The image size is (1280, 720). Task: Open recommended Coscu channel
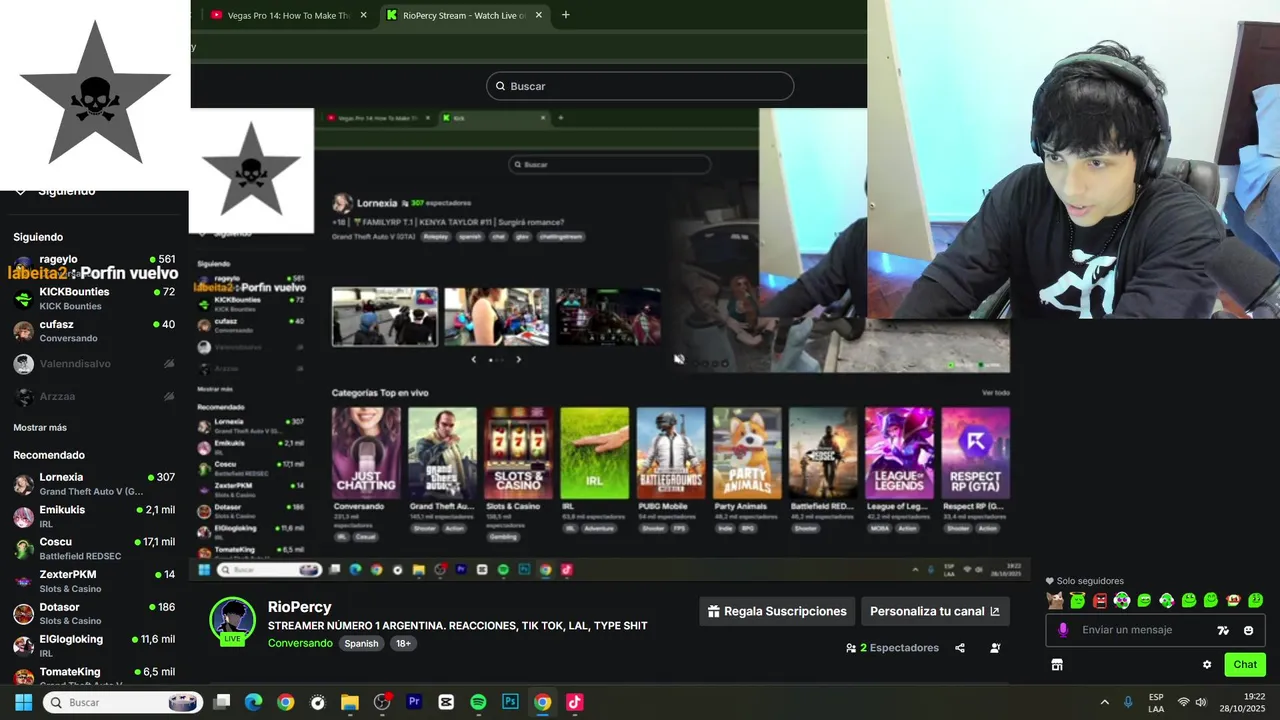pos(94,548)
